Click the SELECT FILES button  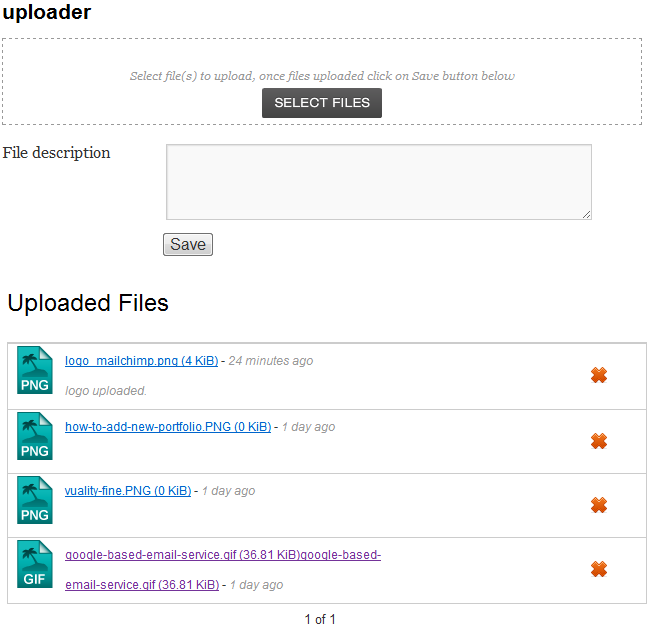pyautogui.click(x=322, y=103)
